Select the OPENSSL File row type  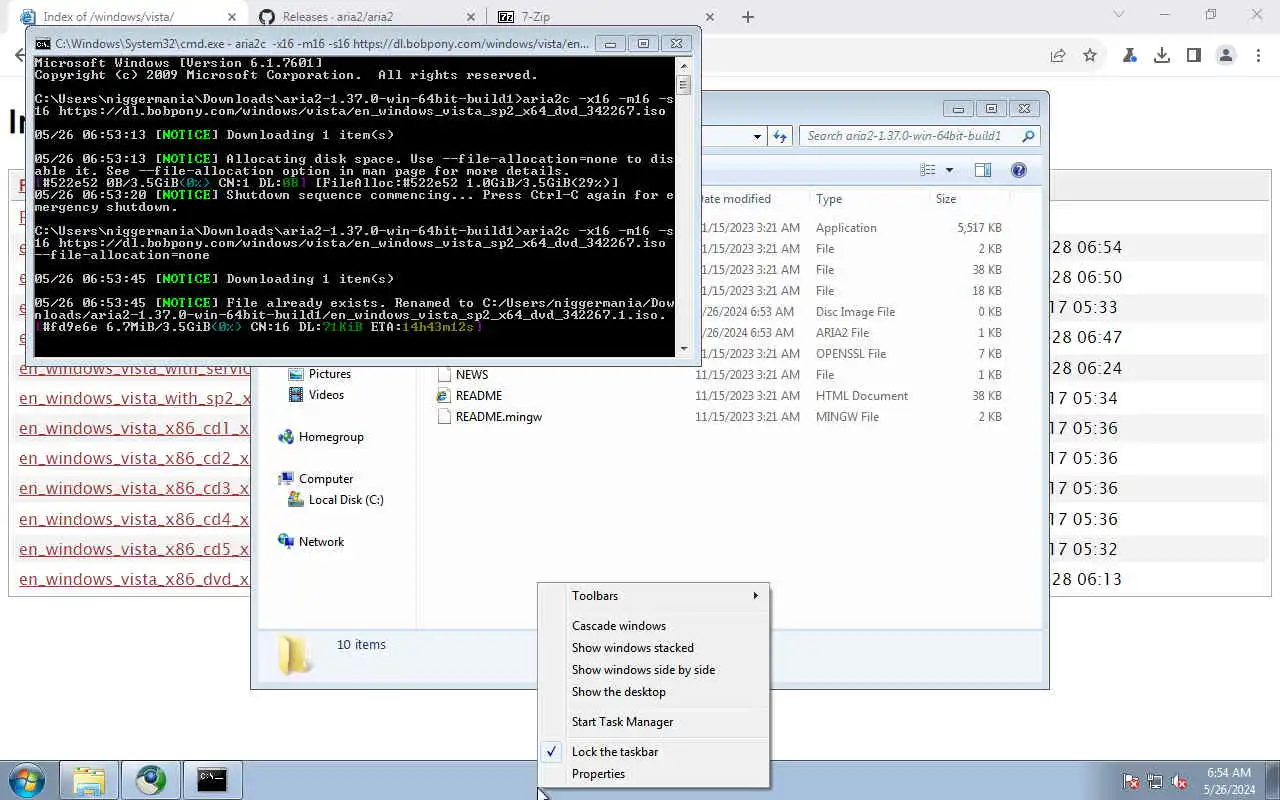pyautogui.click(x=851, y=354)
